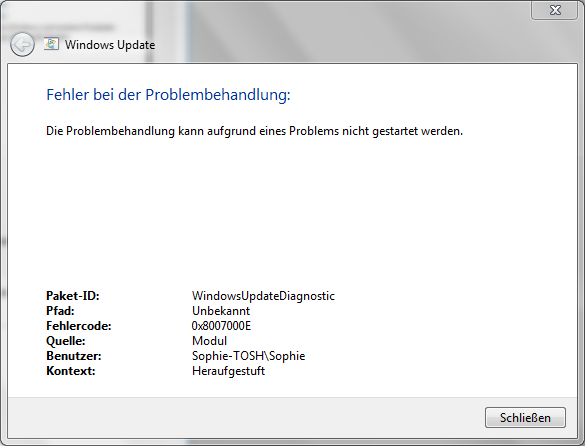This screenshot has height=446, width=585.
Task: Select the Modul source value
Action: (x=209, y=341)
